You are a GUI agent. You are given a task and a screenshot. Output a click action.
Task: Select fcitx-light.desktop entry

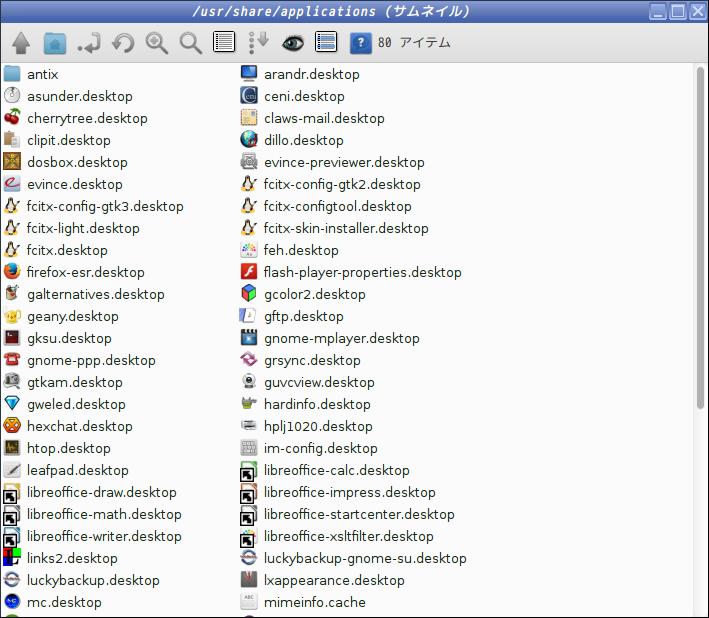(x=71, y=228)
